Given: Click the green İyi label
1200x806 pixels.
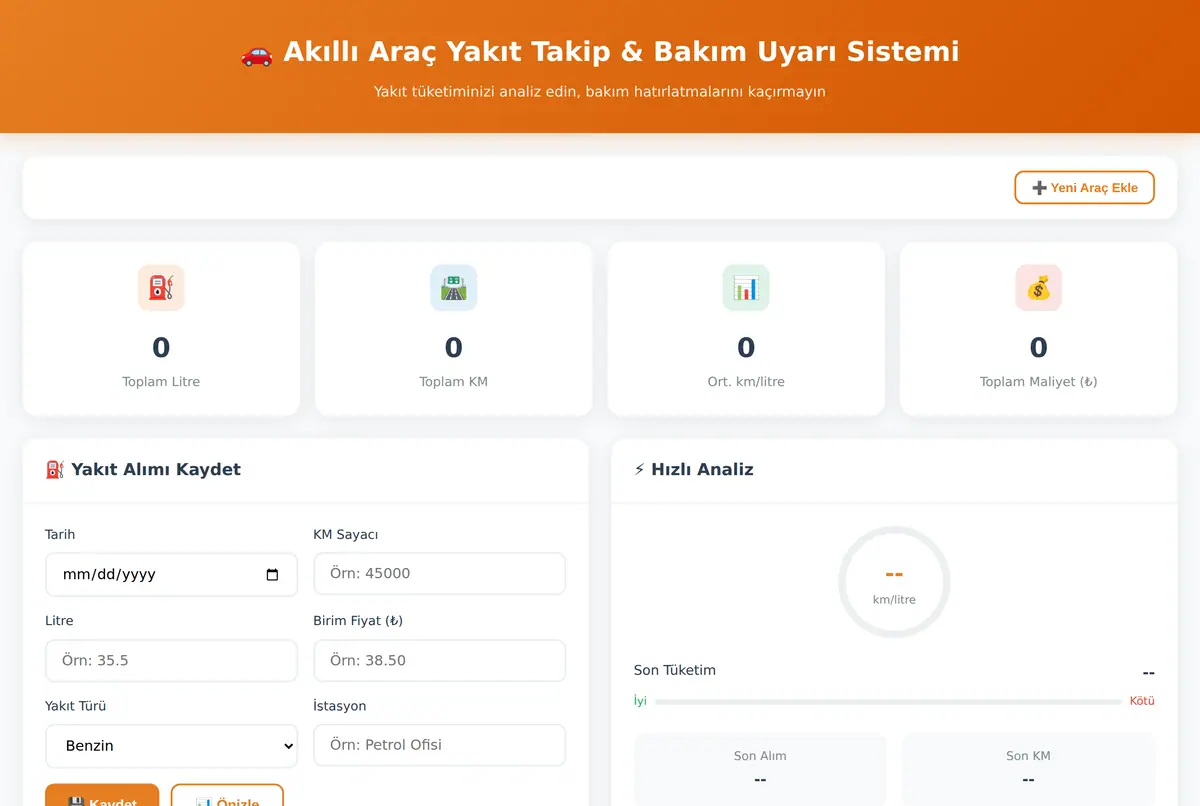Looking at the screenshot, I should tap(640, 701).
